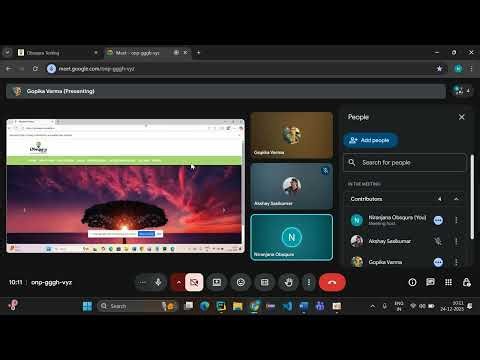Open video settings caret next to camera

point(178,282)
